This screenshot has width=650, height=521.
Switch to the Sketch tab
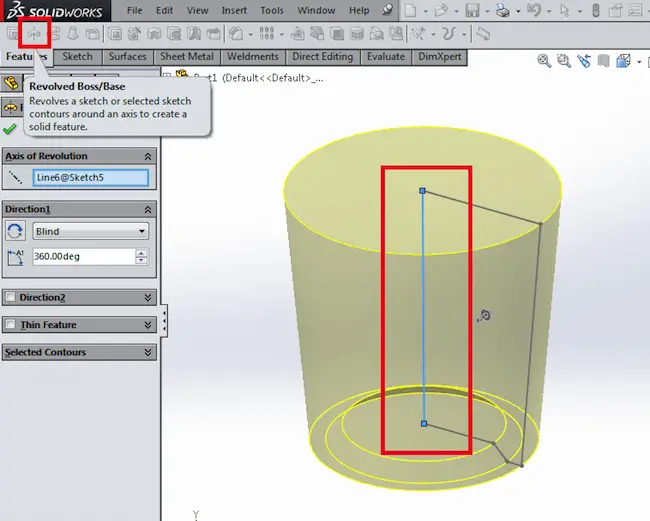click(x=78, y=57)
